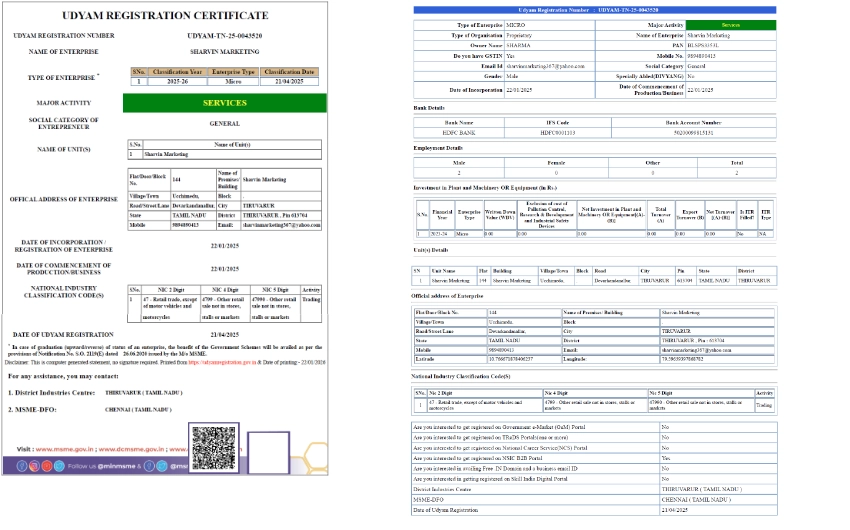
Task: Click the Classification Year column header
Action: 177,72
